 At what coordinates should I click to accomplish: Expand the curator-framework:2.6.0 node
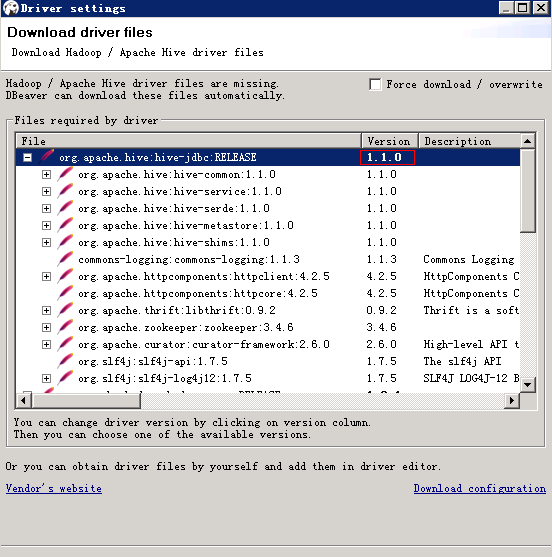46,344
